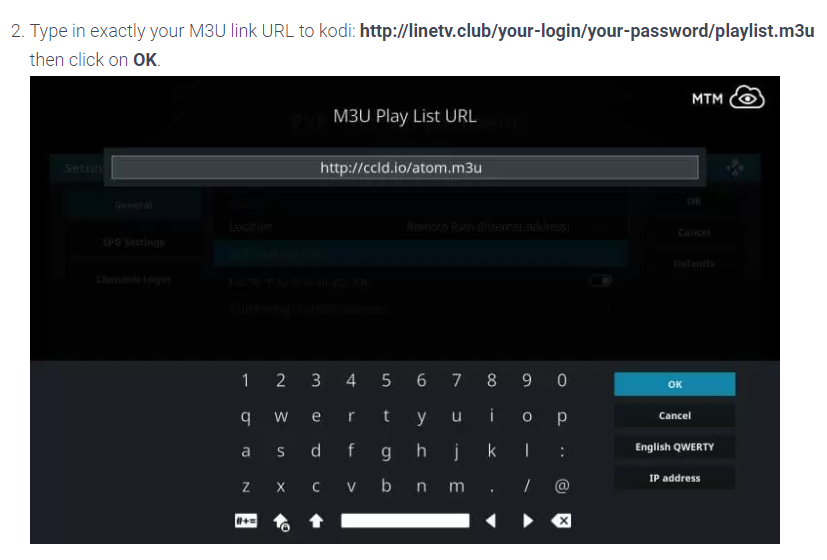The image size is (827, 560).
Task: Click the OK button on keyboard panel
Action: coord(674,384)
